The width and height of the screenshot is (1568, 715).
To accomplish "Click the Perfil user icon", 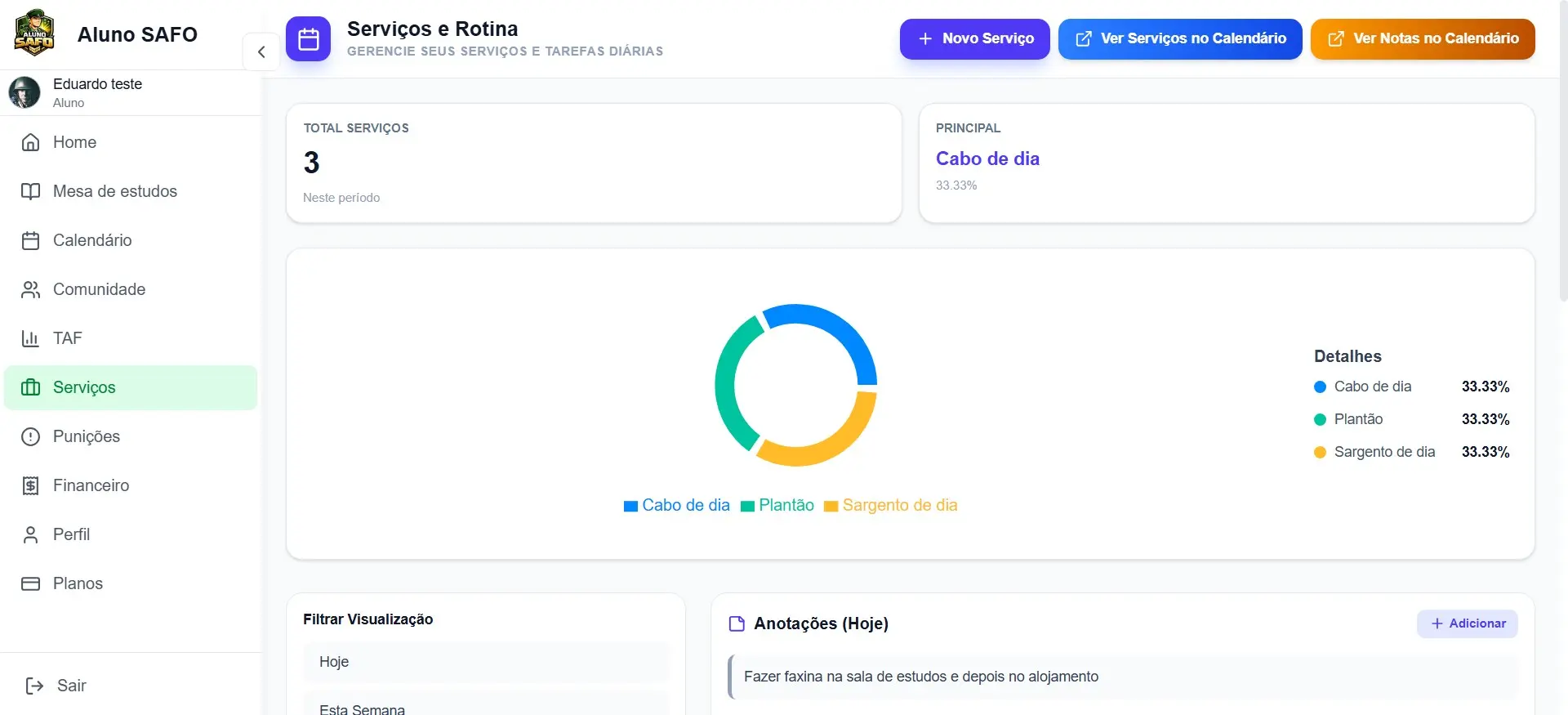I will point(30,534).
